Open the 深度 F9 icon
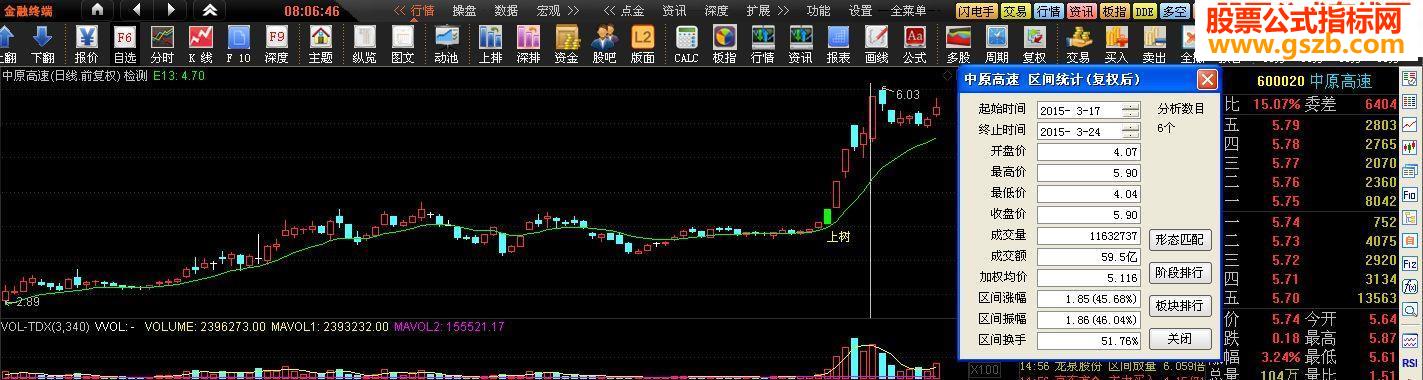The width and height of the screenshot is (1423, 380). 276,44
